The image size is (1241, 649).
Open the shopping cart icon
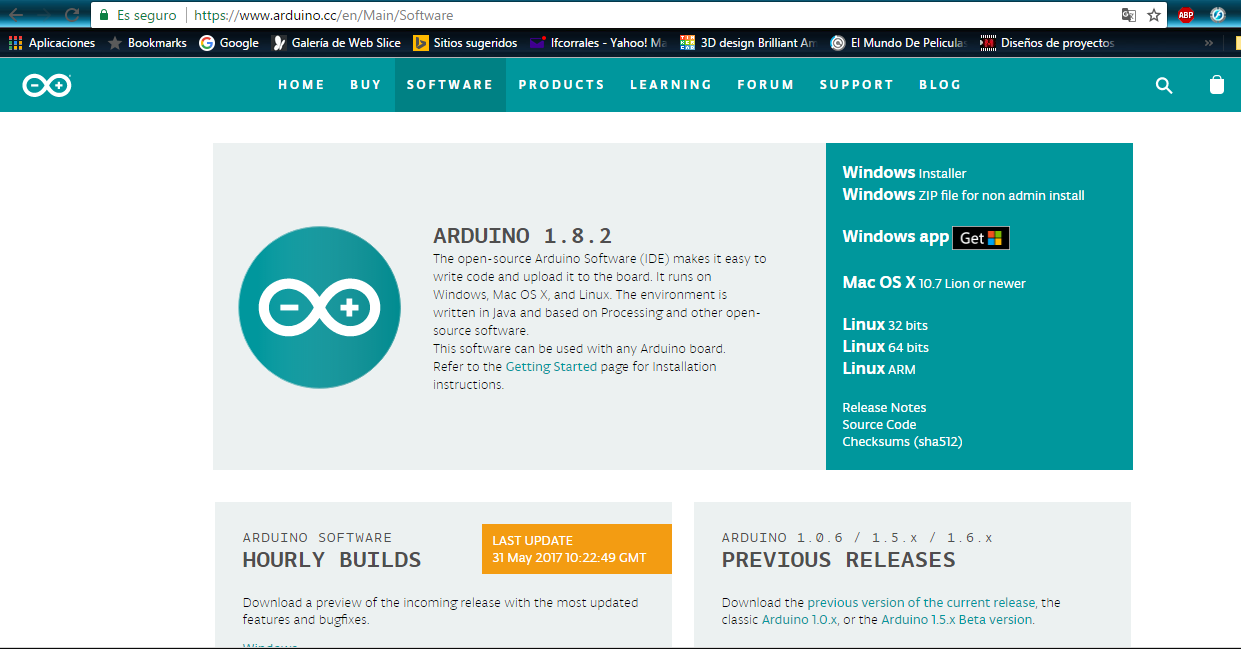tap(1216, 85)
